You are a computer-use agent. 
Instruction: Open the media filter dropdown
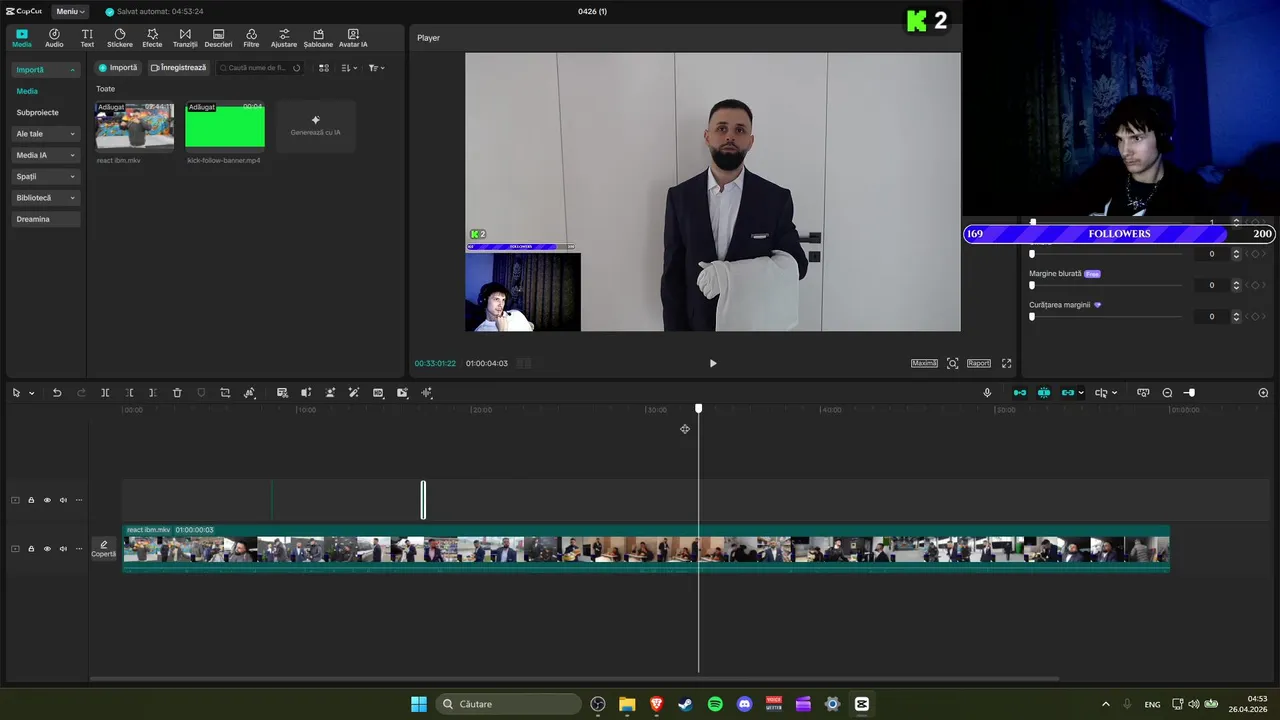376,68
